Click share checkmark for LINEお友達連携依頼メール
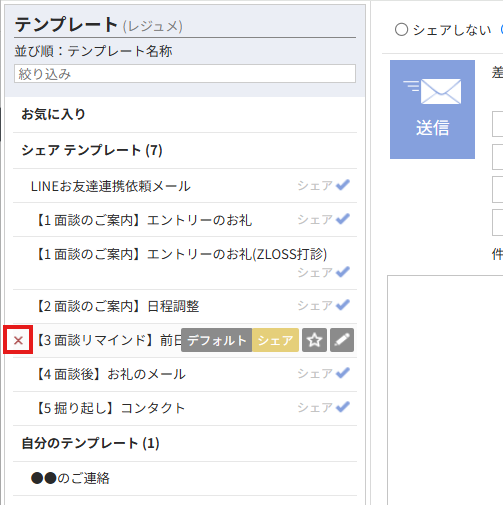The image size is (503, 505). pos(343,185)
